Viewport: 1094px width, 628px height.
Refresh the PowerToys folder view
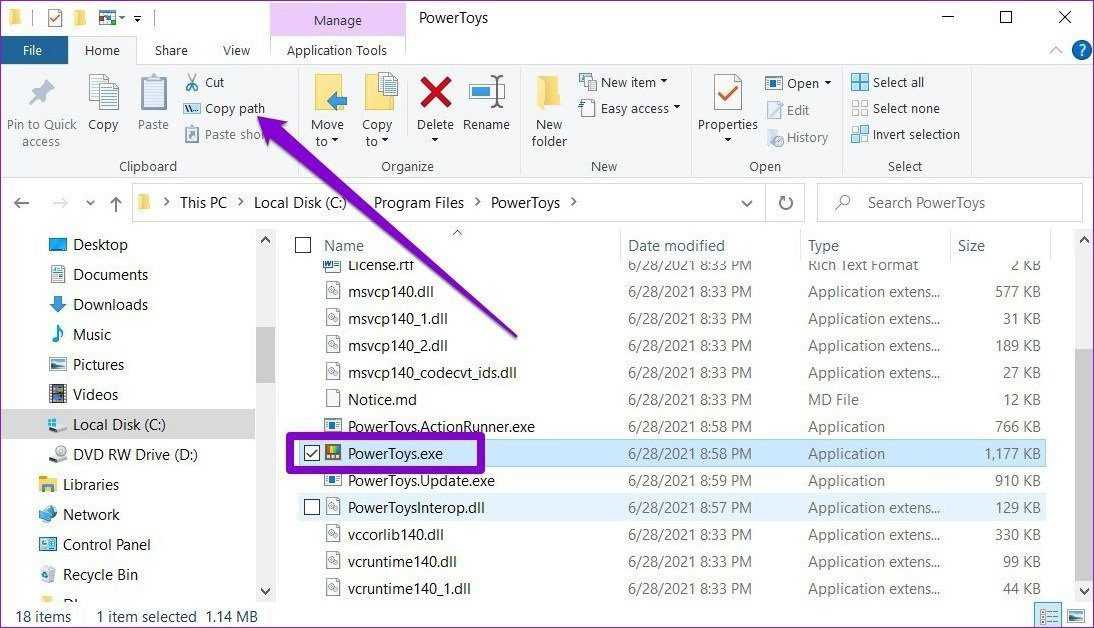click(x=785, y=203)
